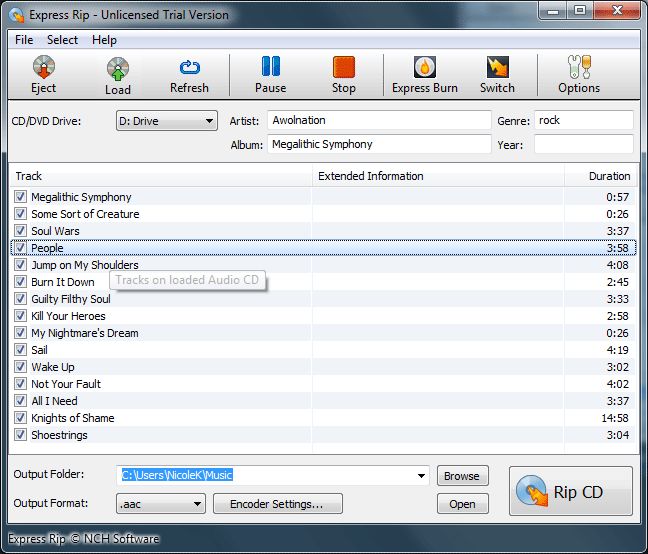The image size is (648, 554).
Task: Uncheck the Megalithic Symphony track
Action: click(x=21, y=197)
